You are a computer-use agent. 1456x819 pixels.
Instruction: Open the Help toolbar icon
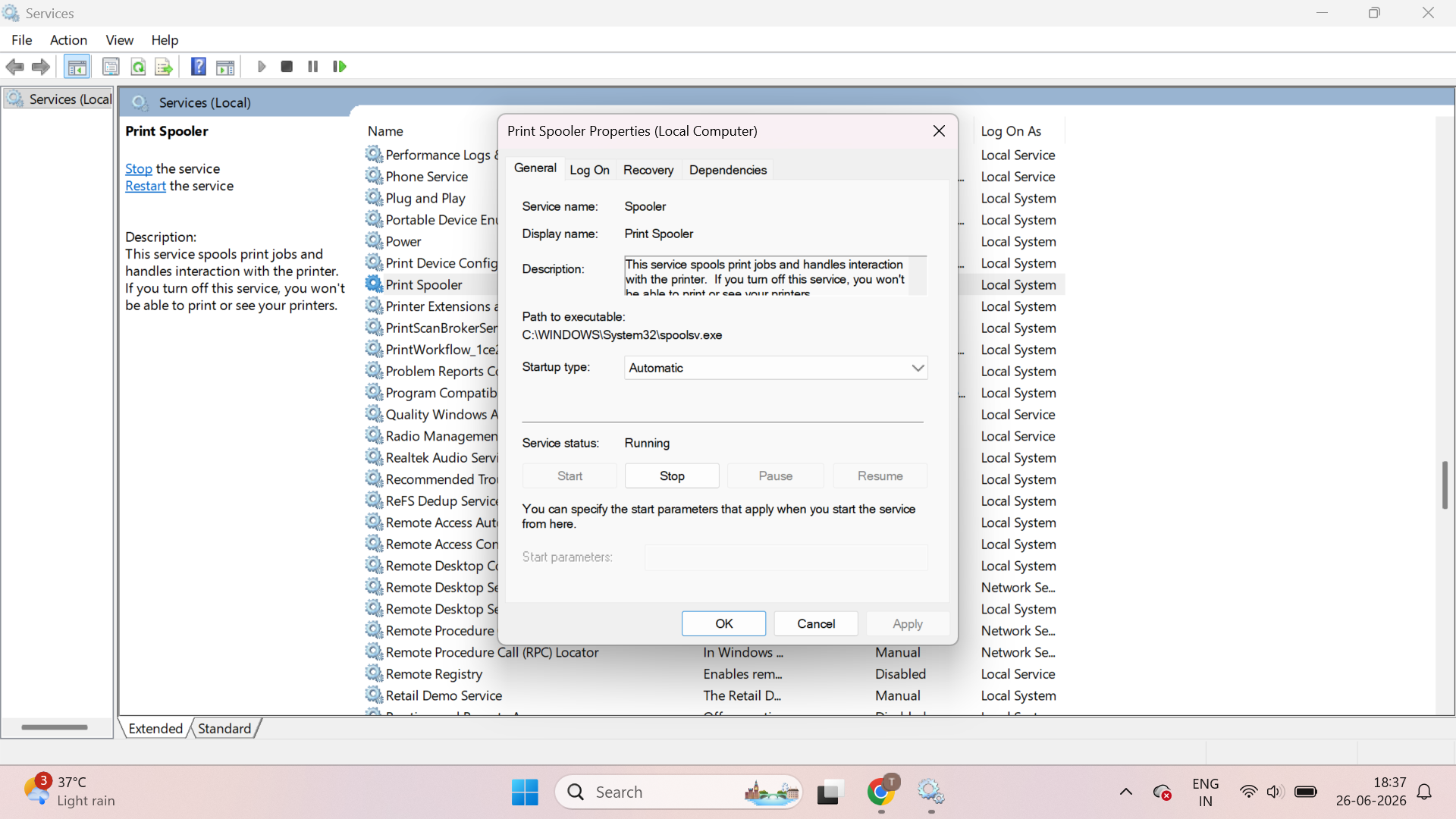[198, 67]
